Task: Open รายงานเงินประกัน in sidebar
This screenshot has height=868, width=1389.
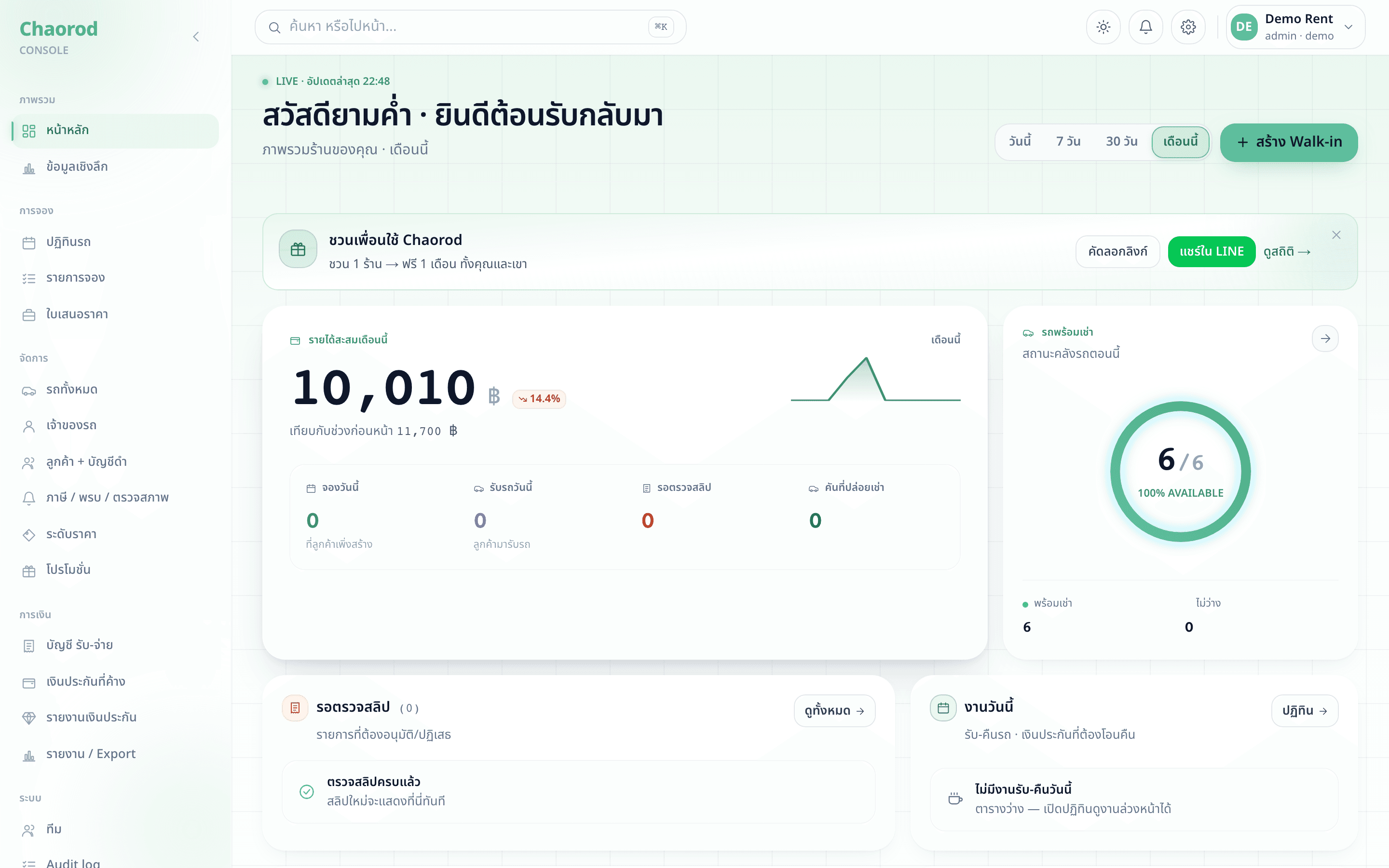Action: [x=115, y=718]
